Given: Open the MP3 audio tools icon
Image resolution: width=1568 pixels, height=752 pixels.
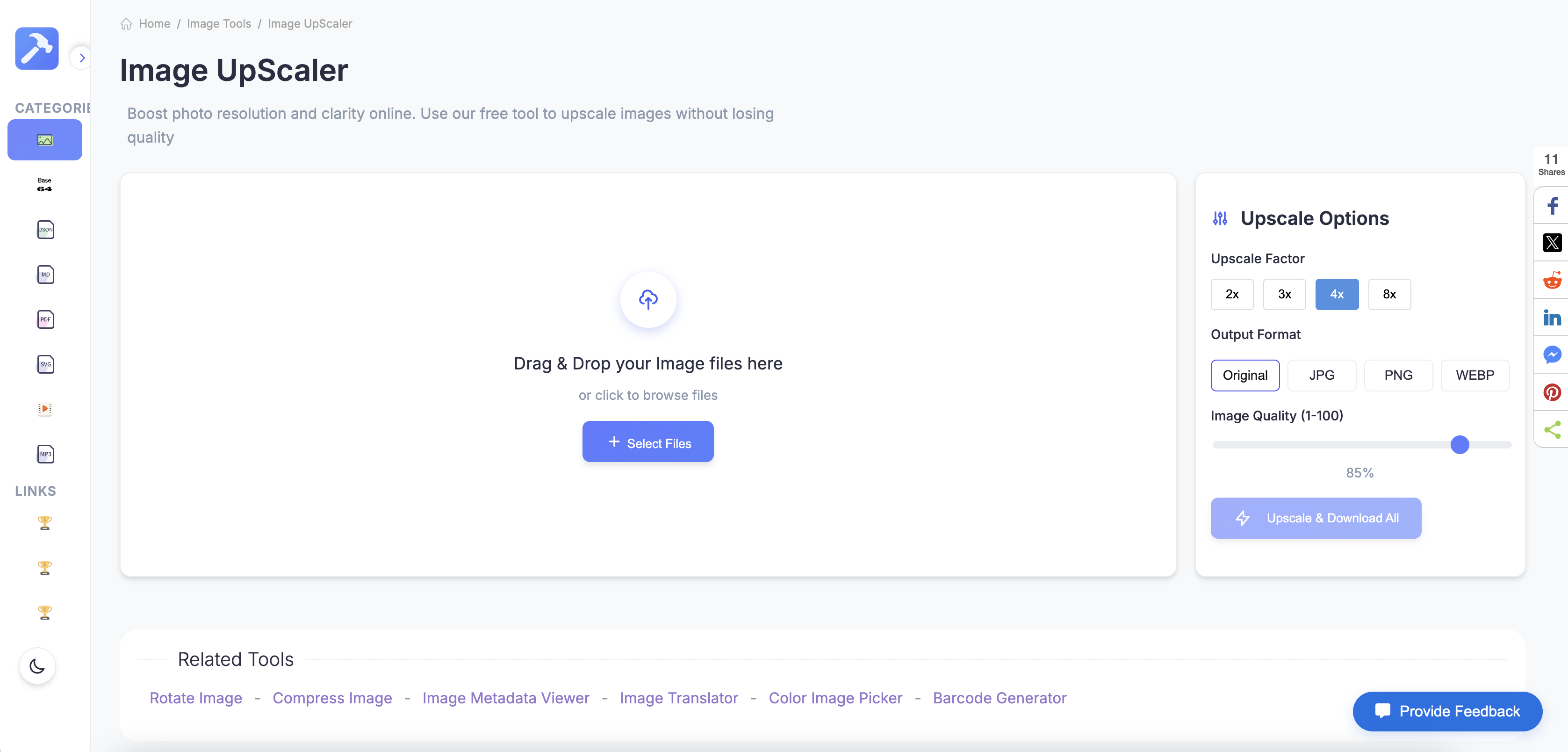Looking at the screenshot, I should [45, 454].
